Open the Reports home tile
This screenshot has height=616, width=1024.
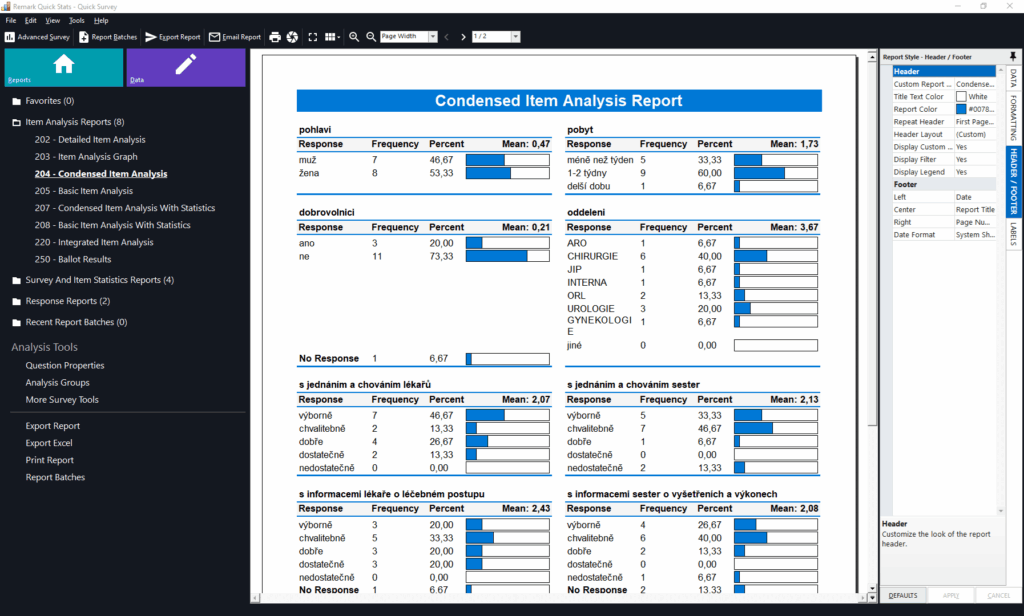pos(63,67)
